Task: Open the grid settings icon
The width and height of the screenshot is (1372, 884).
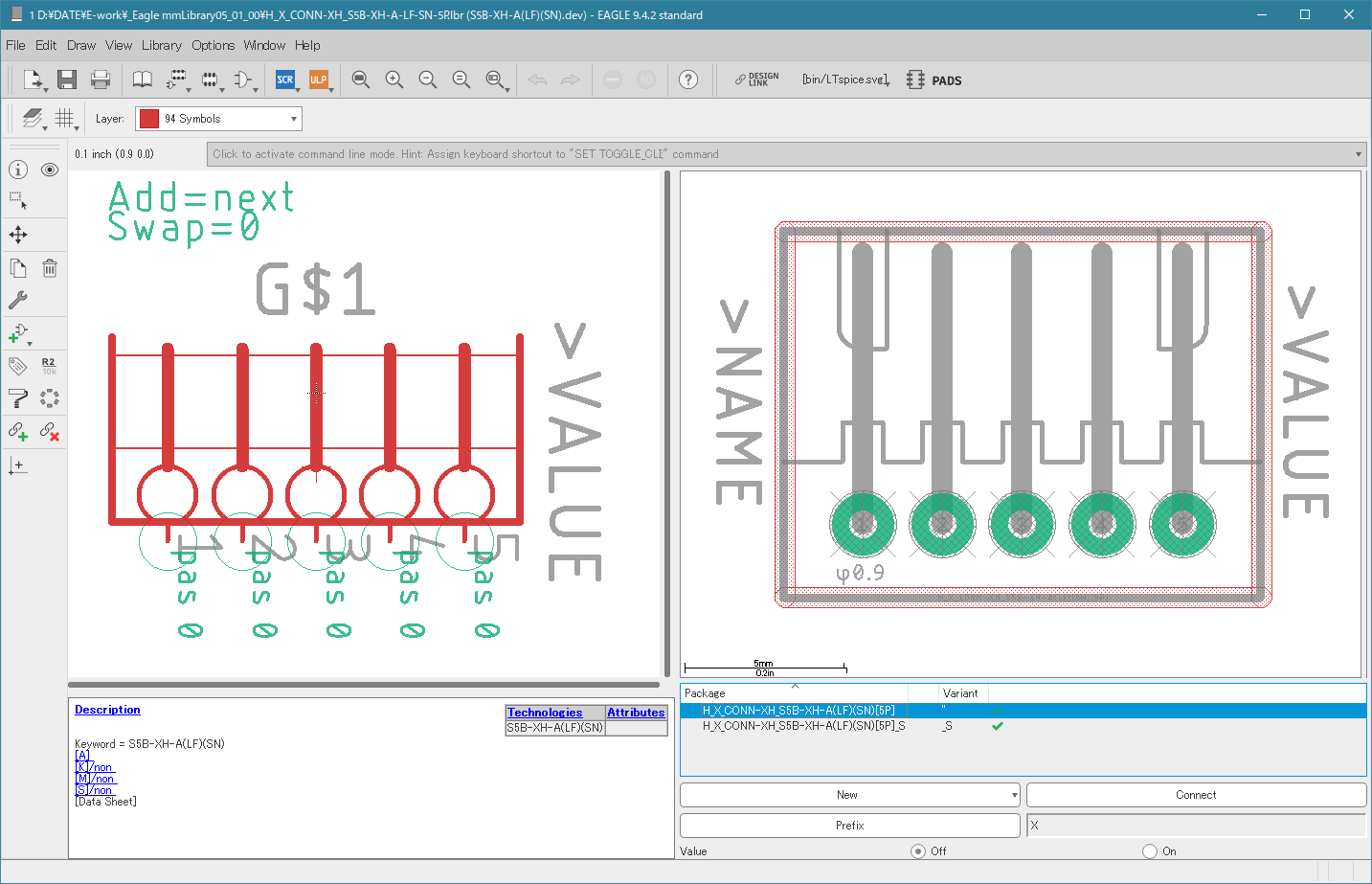Action: 64,118
